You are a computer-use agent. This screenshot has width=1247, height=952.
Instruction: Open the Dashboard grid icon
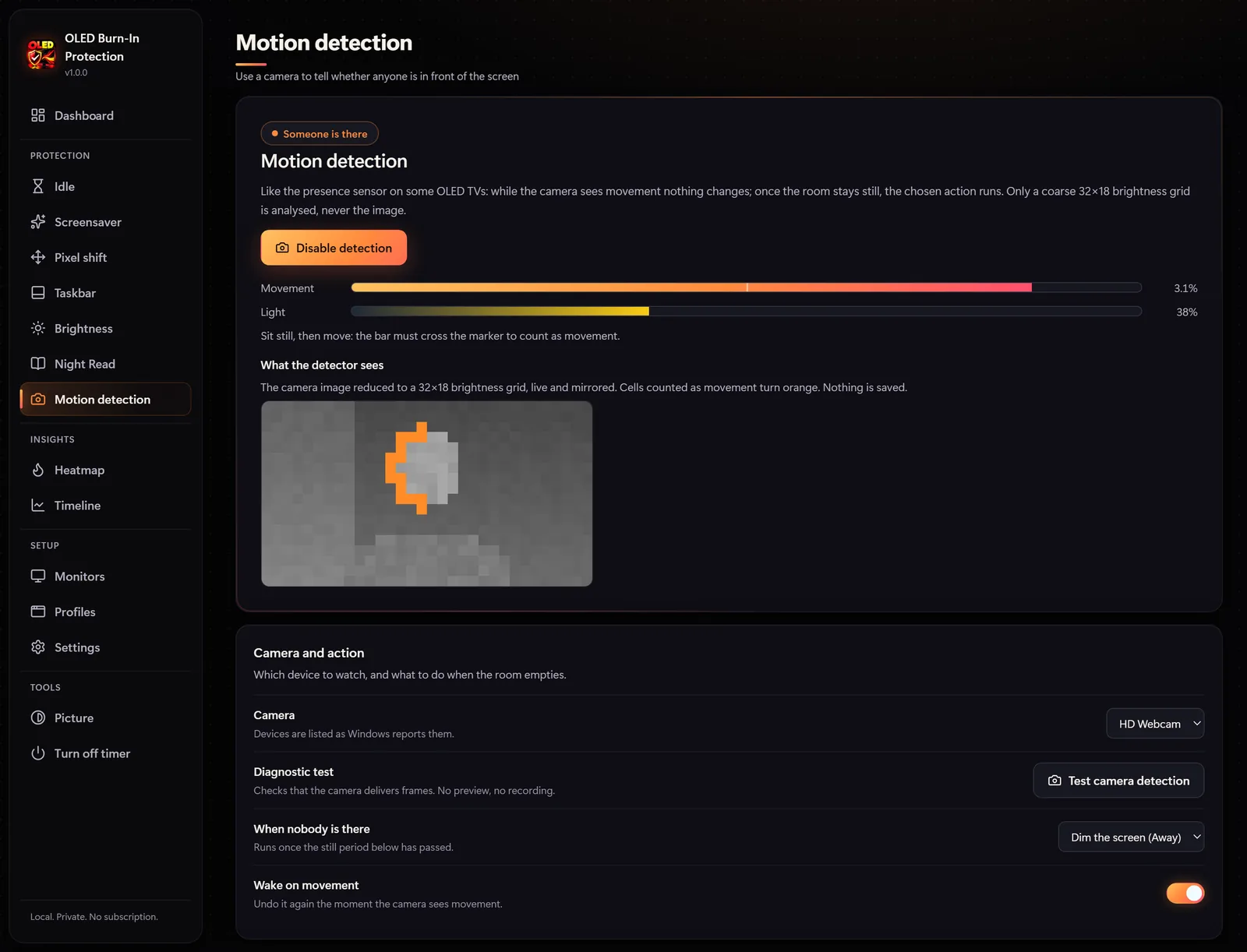tap(37, 115)
